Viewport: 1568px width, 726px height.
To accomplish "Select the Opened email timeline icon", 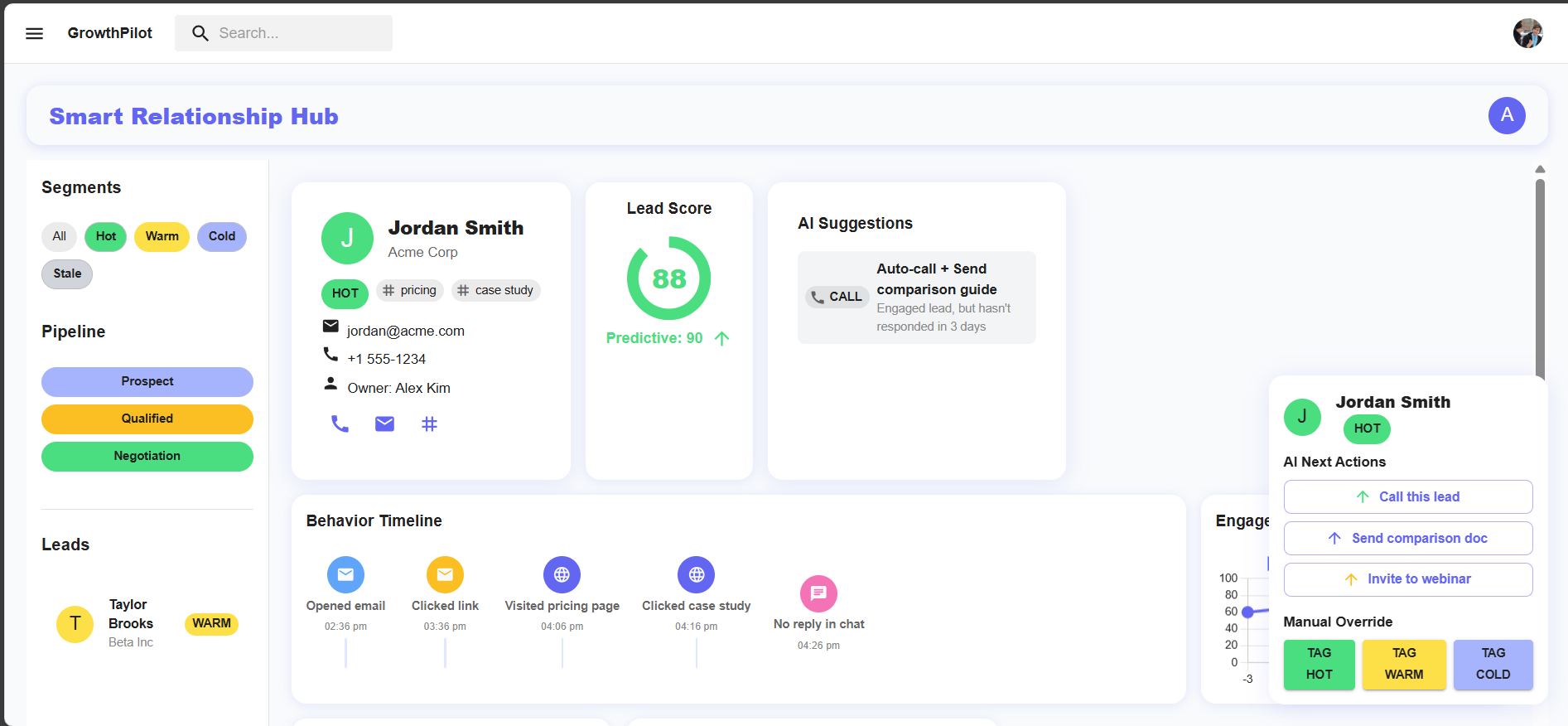I will pos(345,574).
